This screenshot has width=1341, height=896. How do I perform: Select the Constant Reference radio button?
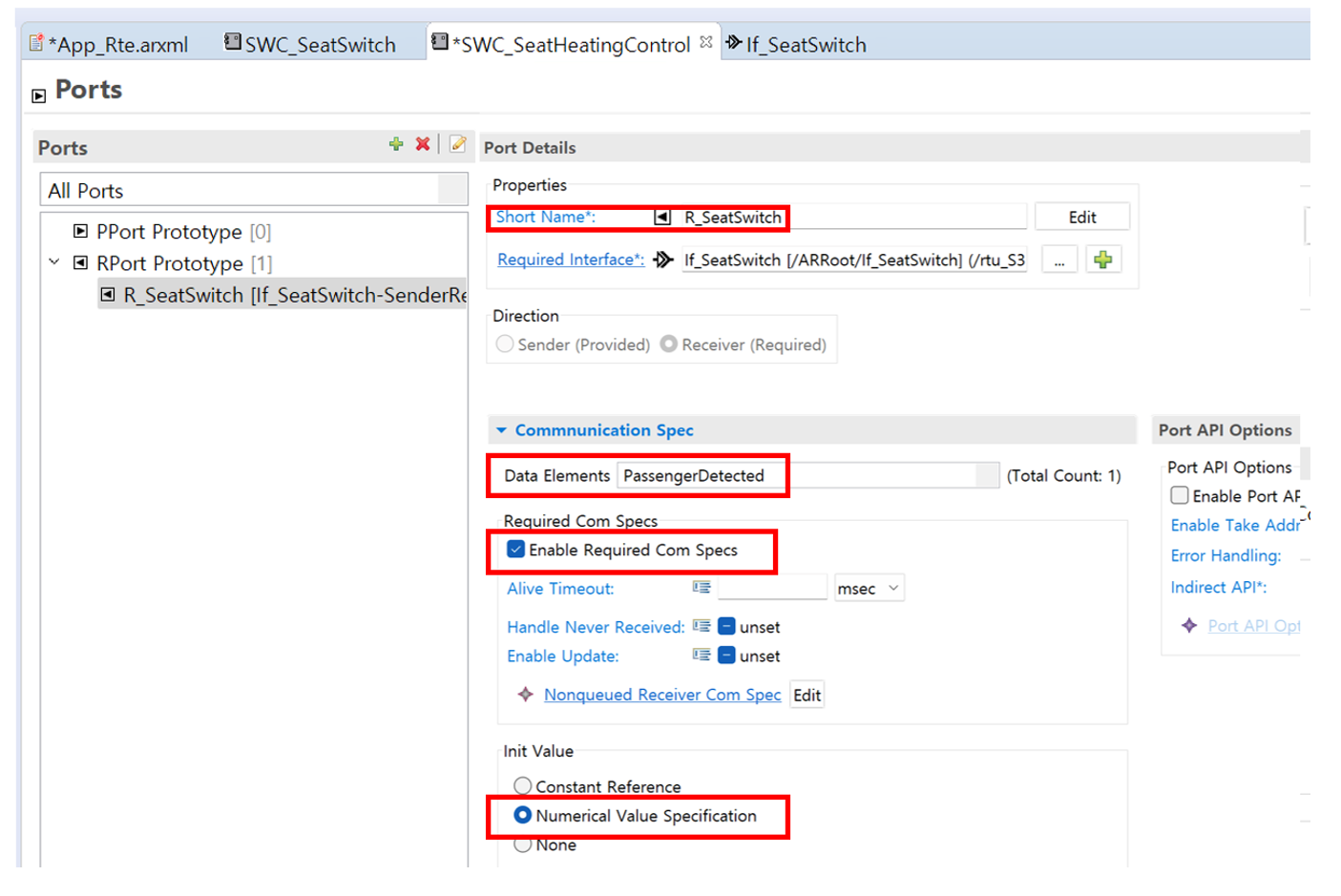(x=522, y=786)
